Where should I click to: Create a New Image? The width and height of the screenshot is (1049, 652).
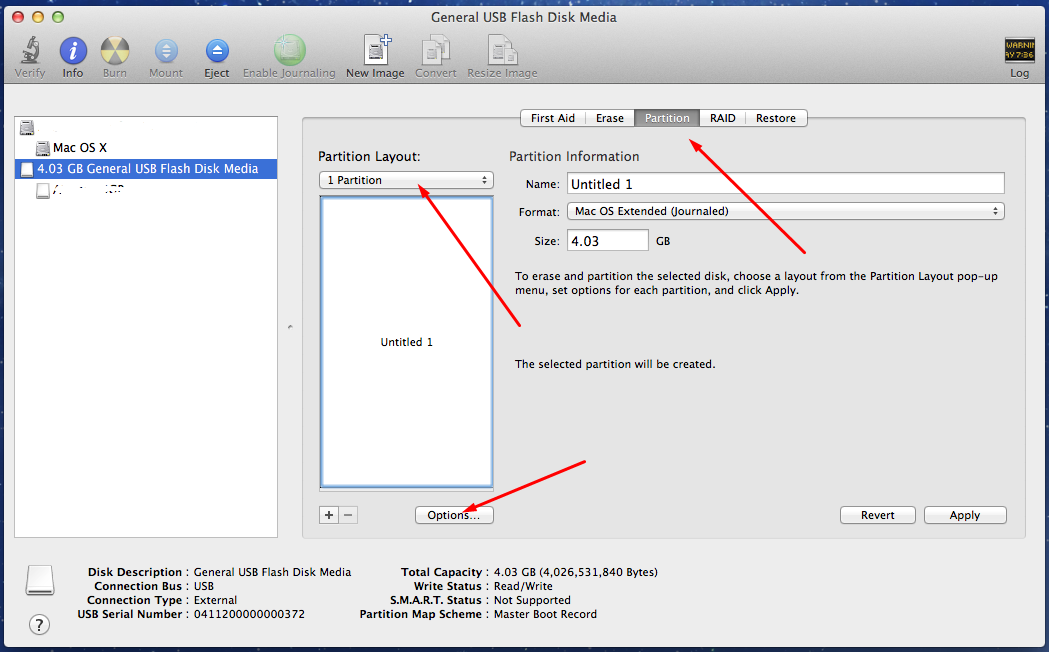[x=376, y=50]
